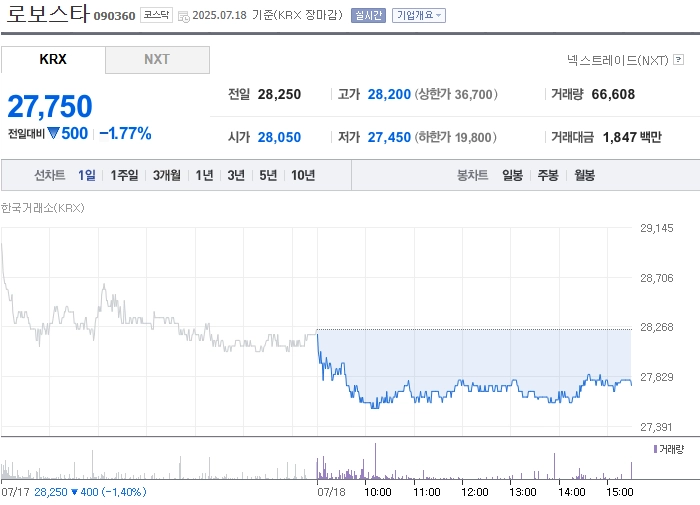Select the 1년 line chart period
Image resolution: width=700 pixels, height=505 pixels.
point(204,175)
